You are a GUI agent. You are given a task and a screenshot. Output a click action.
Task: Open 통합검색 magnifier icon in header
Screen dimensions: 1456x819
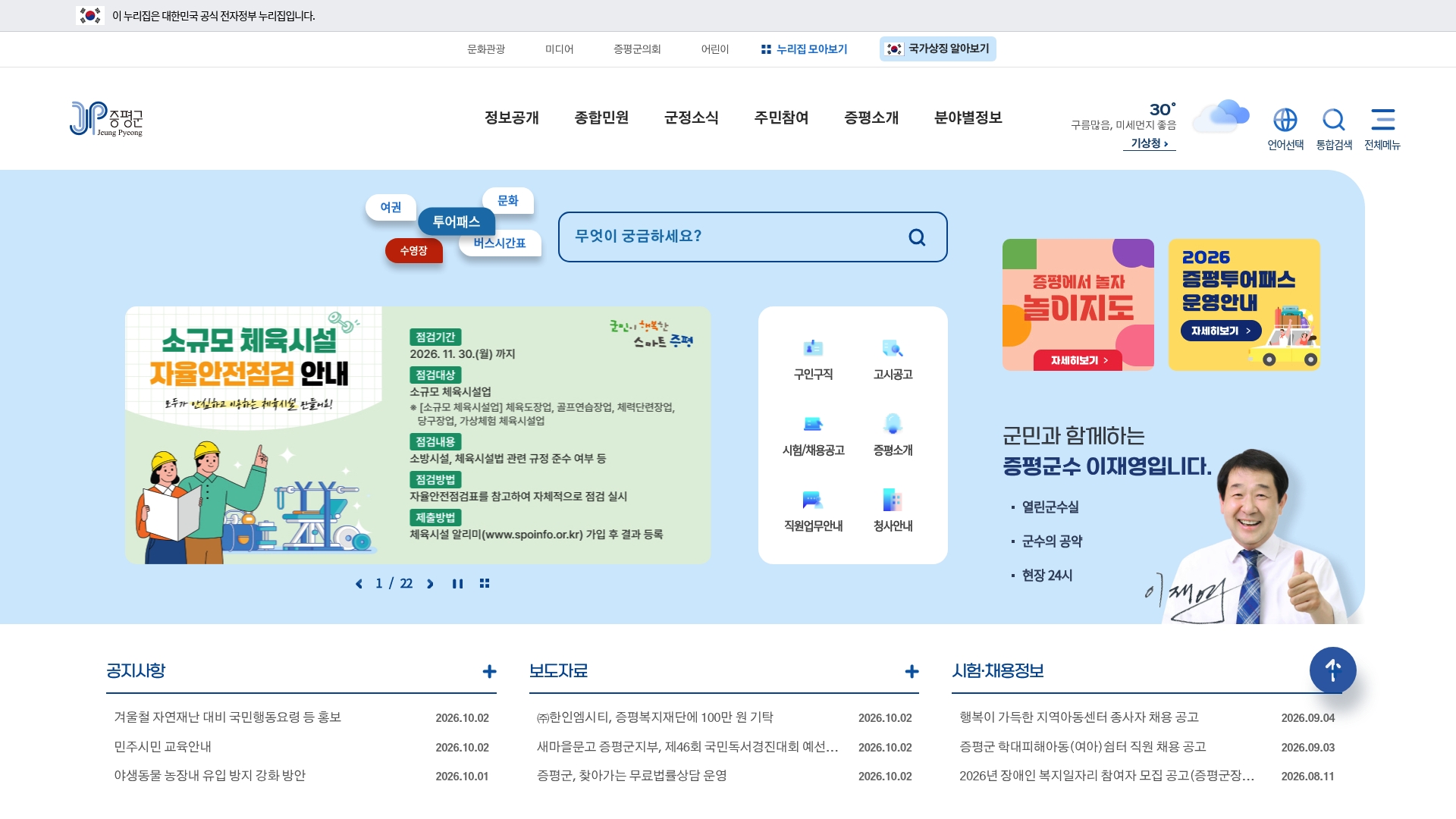click(x=1334, y=120)
